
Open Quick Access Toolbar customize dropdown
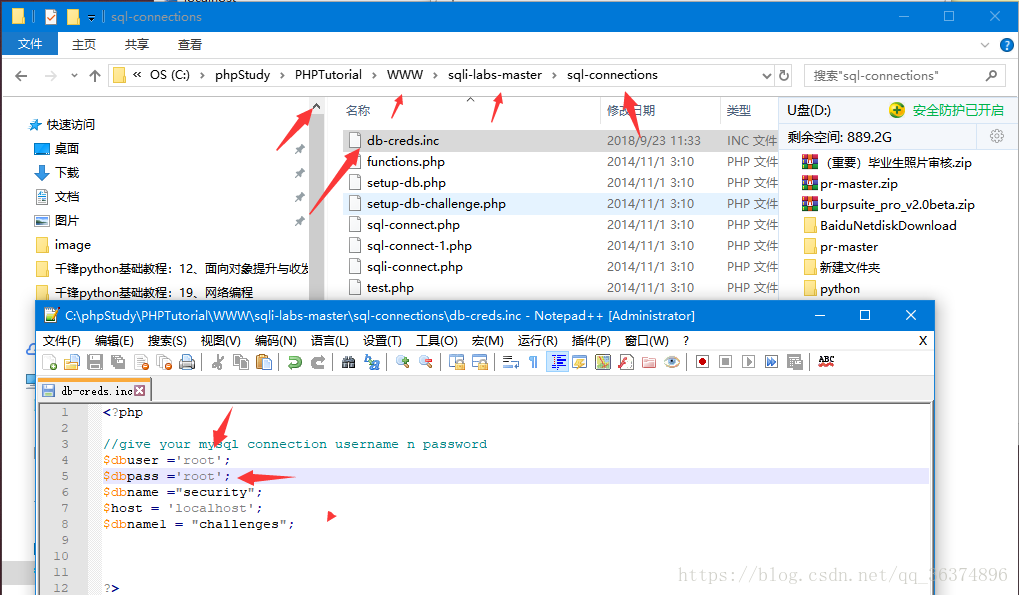coord(92,18)
